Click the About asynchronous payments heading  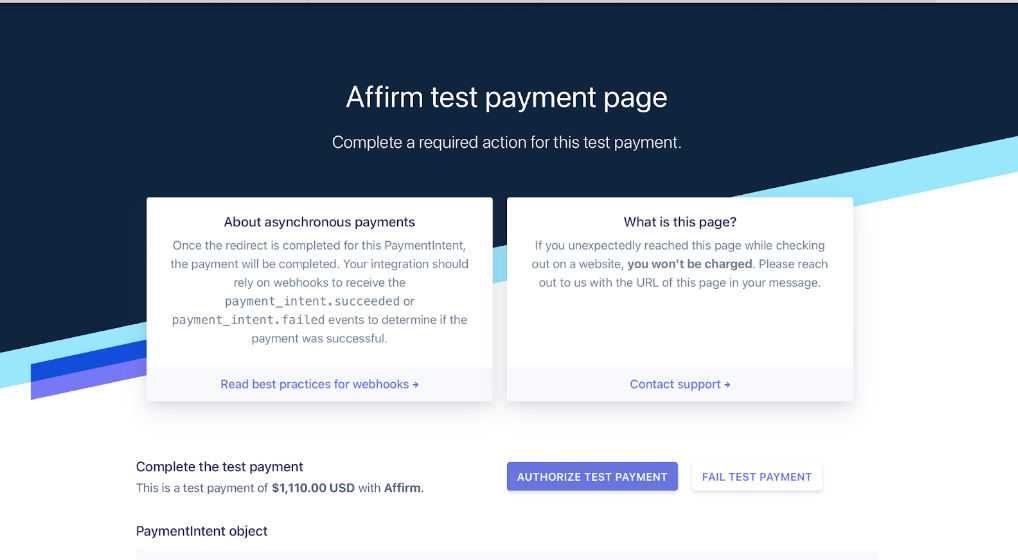point(319,222)
